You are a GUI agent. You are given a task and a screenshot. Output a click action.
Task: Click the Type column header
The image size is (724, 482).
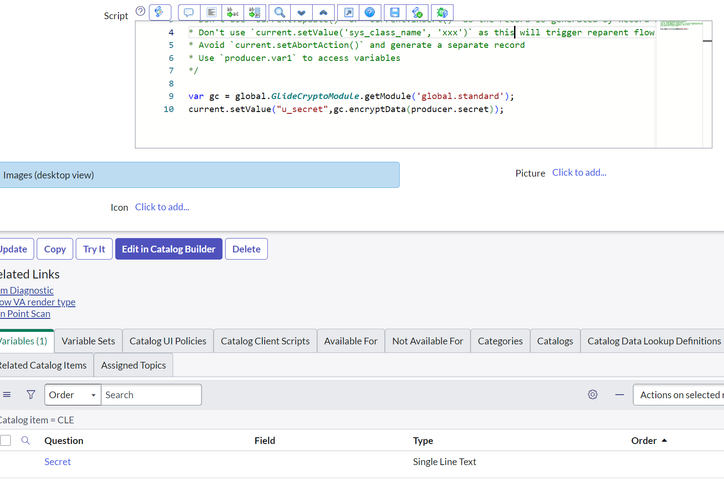coord(423,440)
